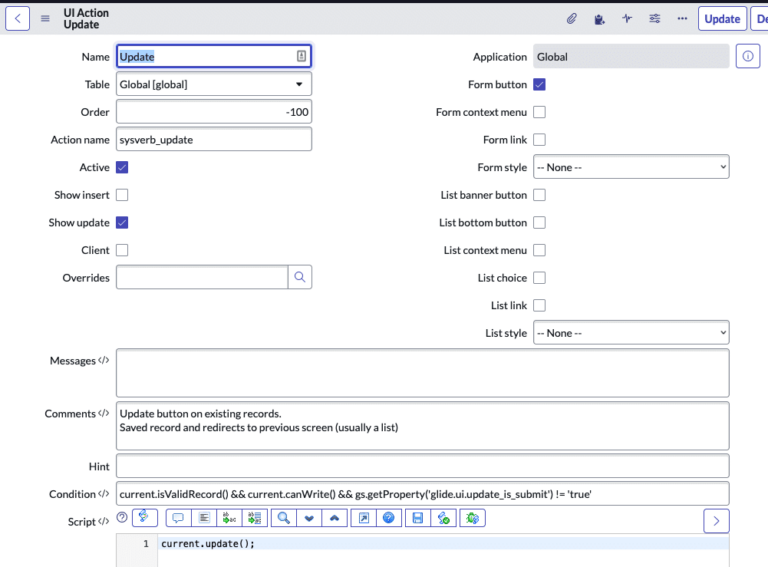The width and height of the screenshot is (768, 567).
Task: Click the script help question-mark circle
Action: (x=122, y=517)
